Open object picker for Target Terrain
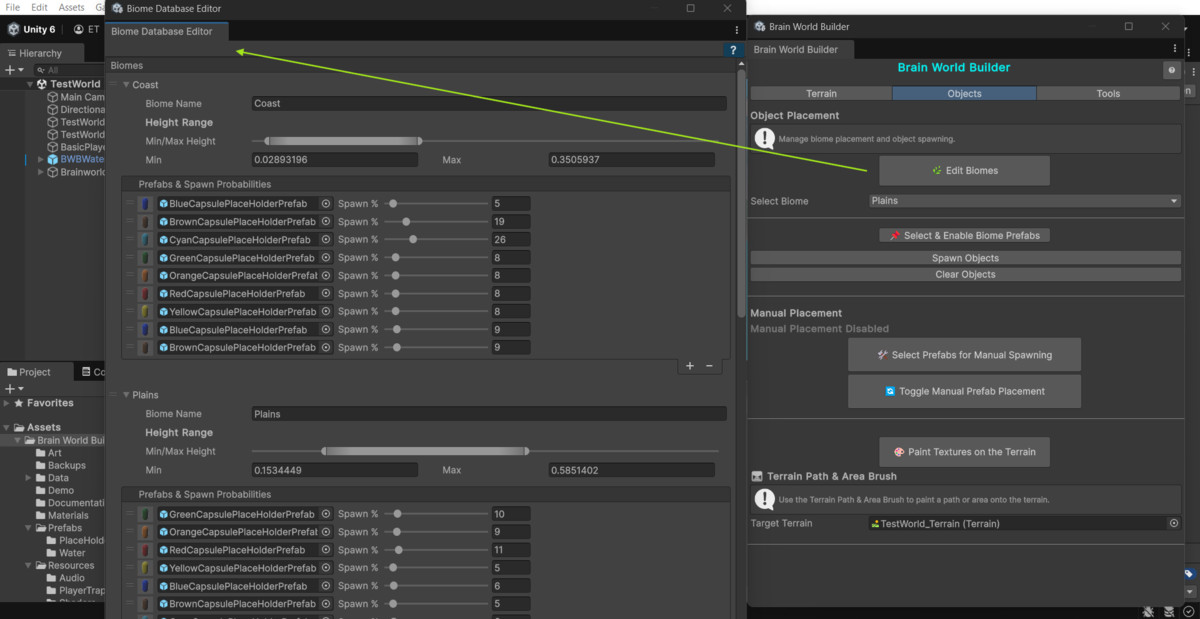The width and height of the screenshot is (1200, 619). pos(1174,523)
